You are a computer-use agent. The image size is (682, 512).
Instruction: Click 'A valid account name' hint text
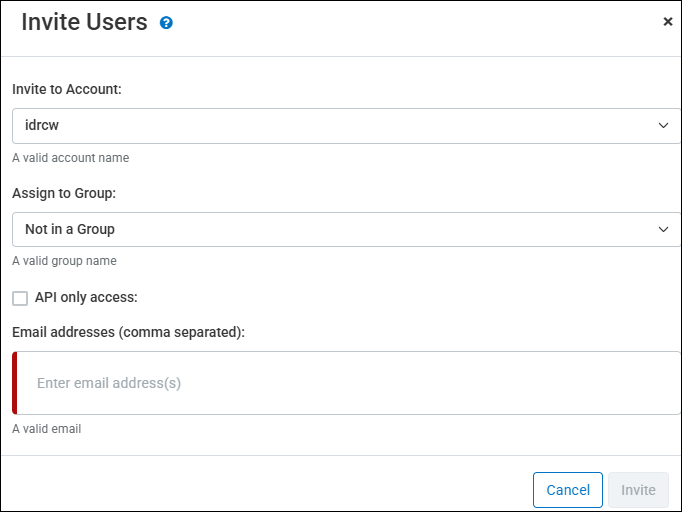click(x=70, y=158)
